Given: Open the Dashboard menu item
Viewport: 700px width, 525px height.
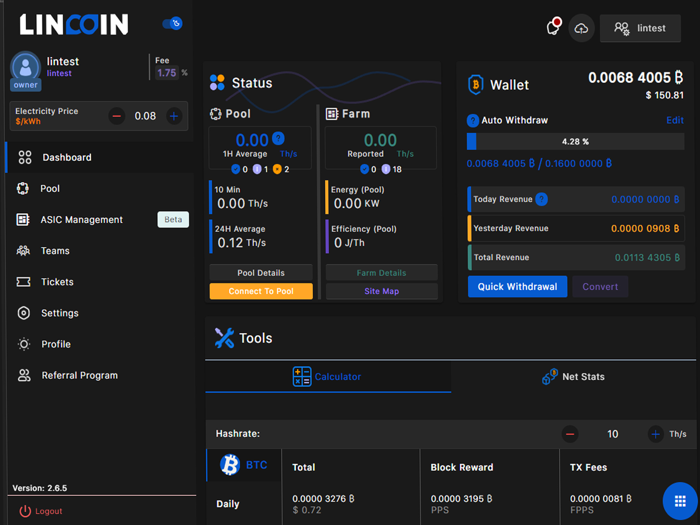Looking at the screenshot, I should click(100, 157).
